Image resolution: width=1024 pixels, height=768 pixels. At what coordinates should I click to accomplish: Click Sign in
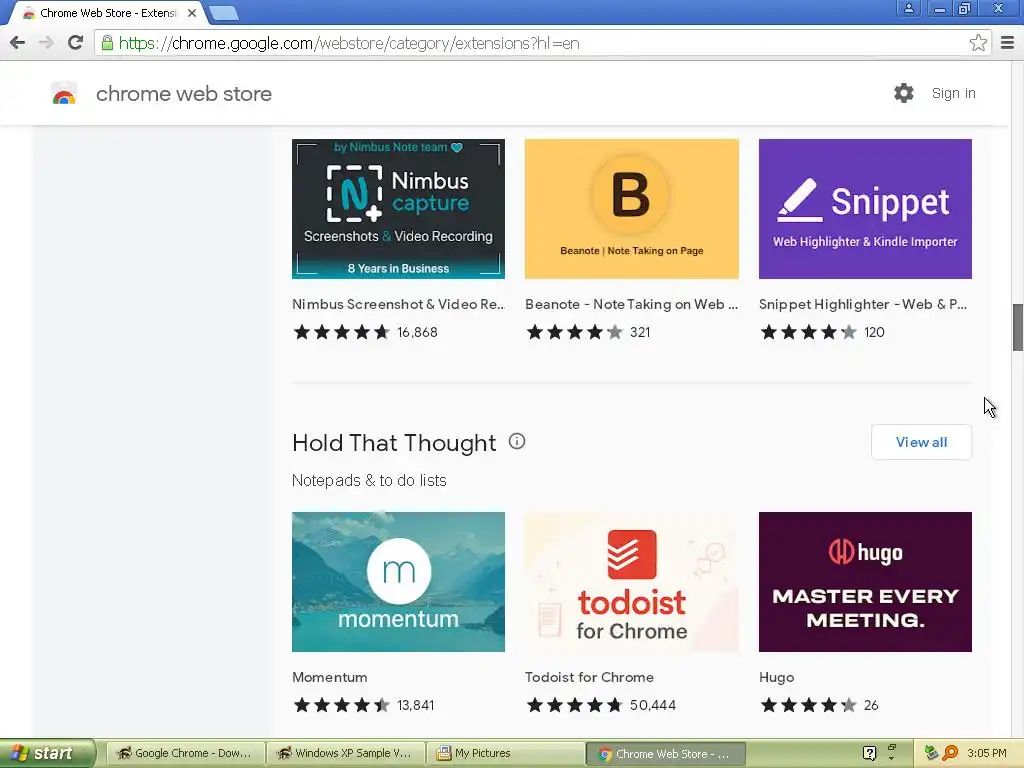[953, 93]
